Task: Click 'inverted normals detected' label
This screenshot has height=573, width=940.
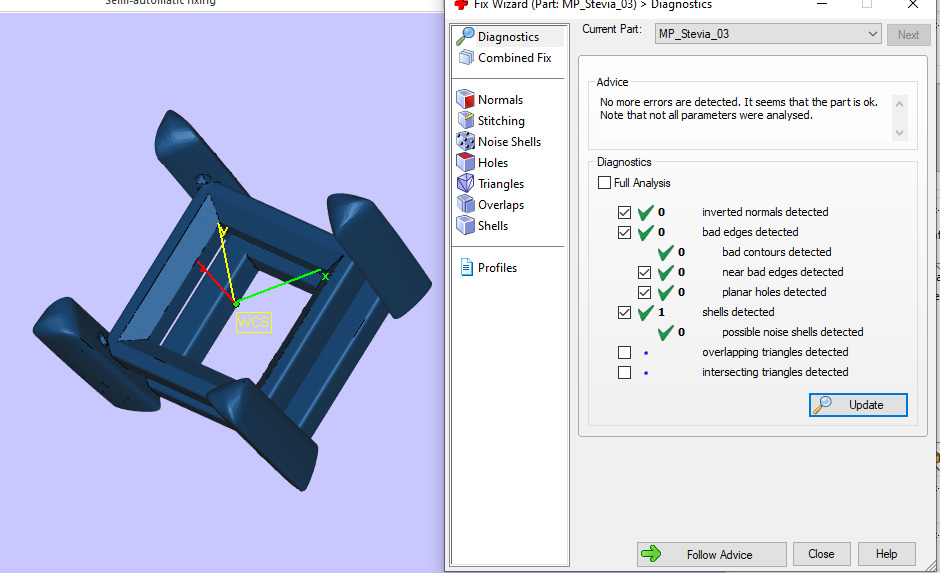Action: [765, 212]
